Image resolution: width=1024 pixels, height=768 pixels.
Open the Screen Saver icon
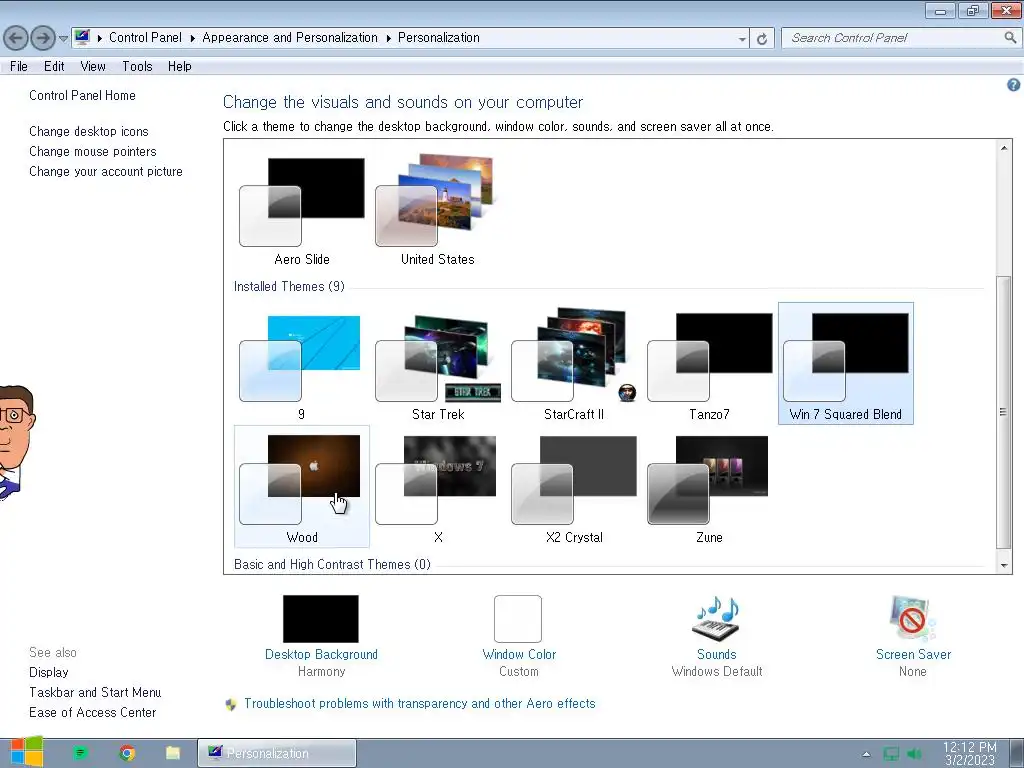click(913, 618)
